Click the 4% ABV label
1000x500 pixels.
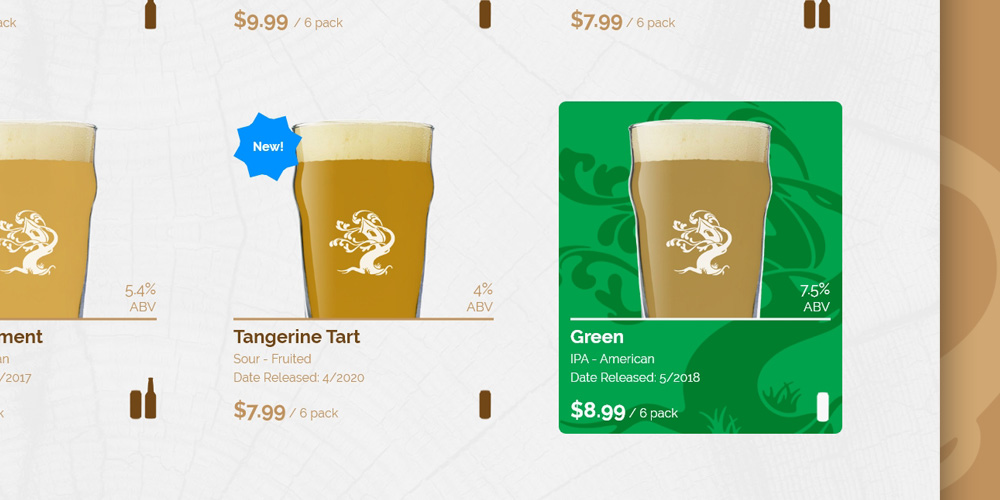tap(480, 298)
